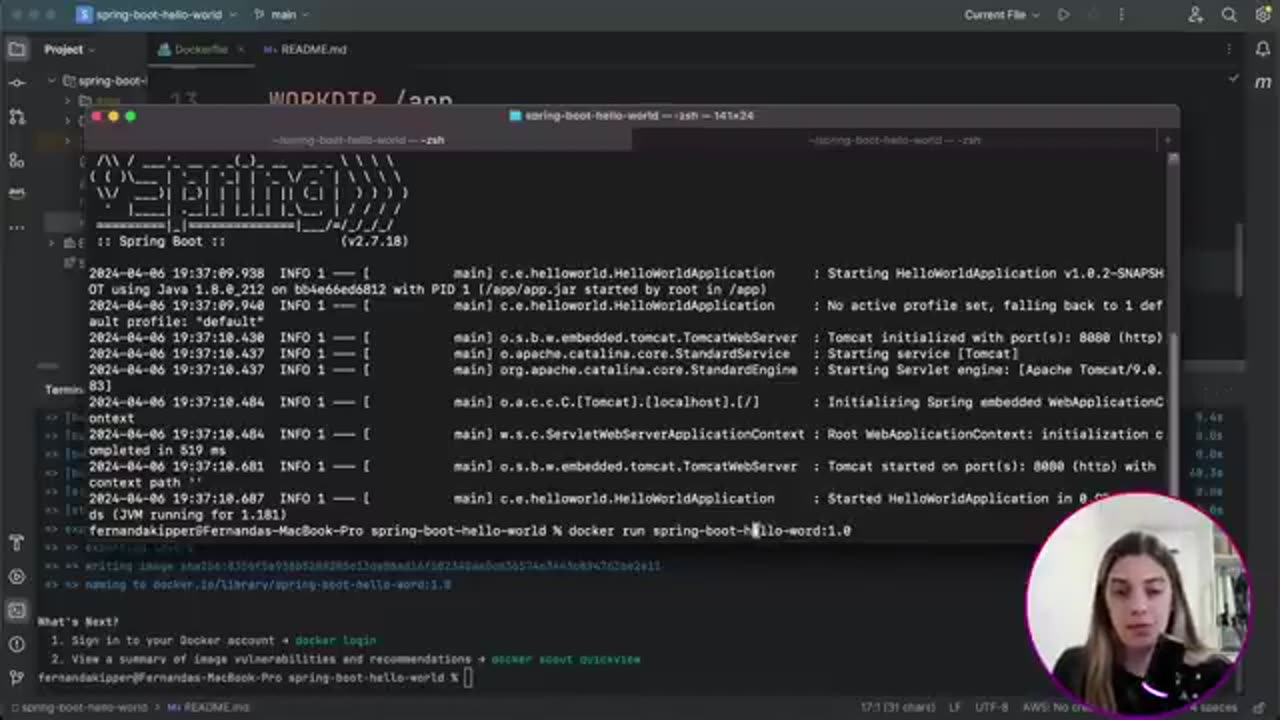Collapse the spring-boot-hello-world root tree node
The image size is (1280, 720).
coord(52,81)
